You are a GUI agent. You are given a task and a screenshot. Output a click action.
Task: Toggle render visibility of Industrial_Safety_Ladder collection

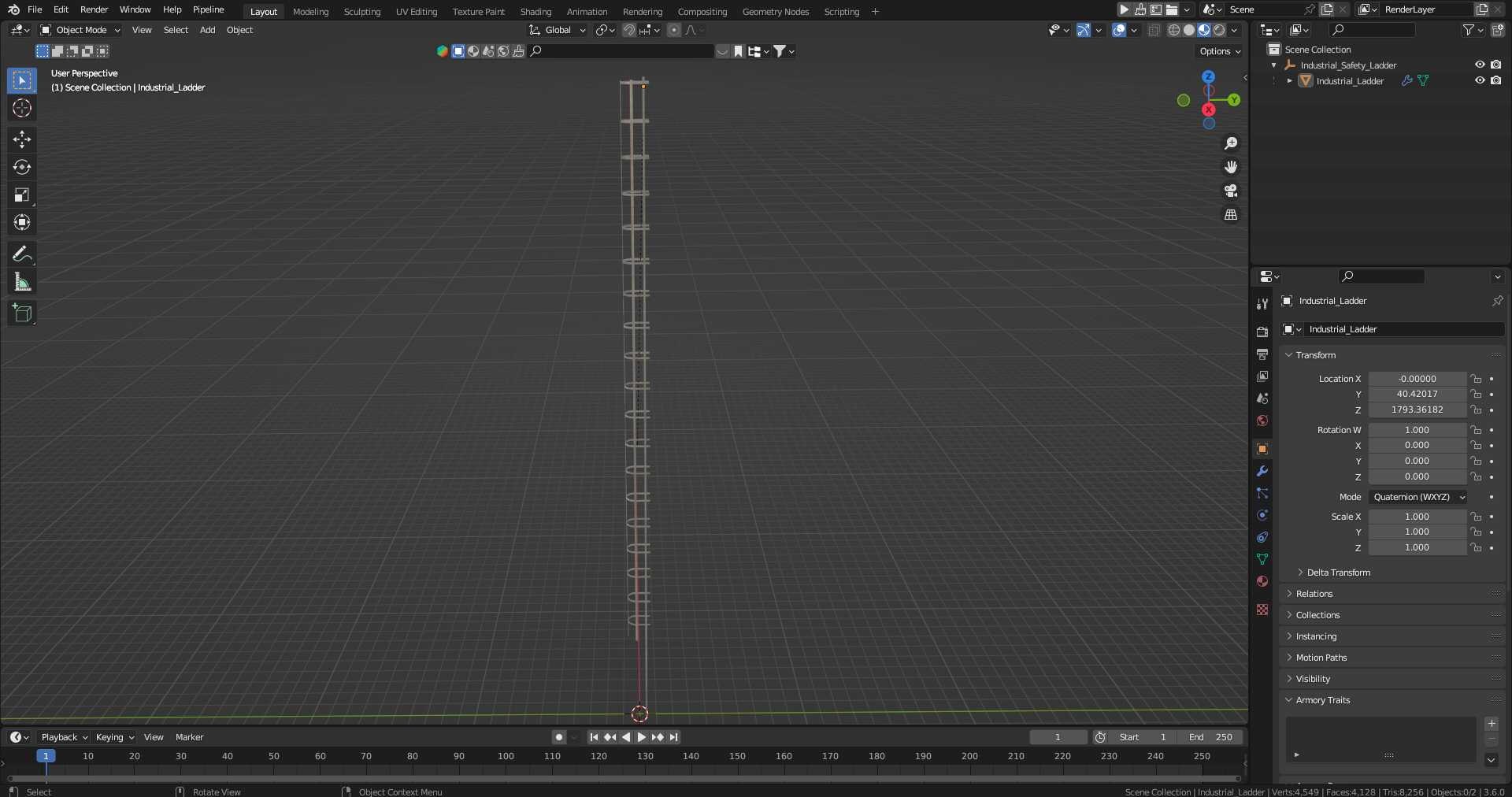pos(1495,65)
